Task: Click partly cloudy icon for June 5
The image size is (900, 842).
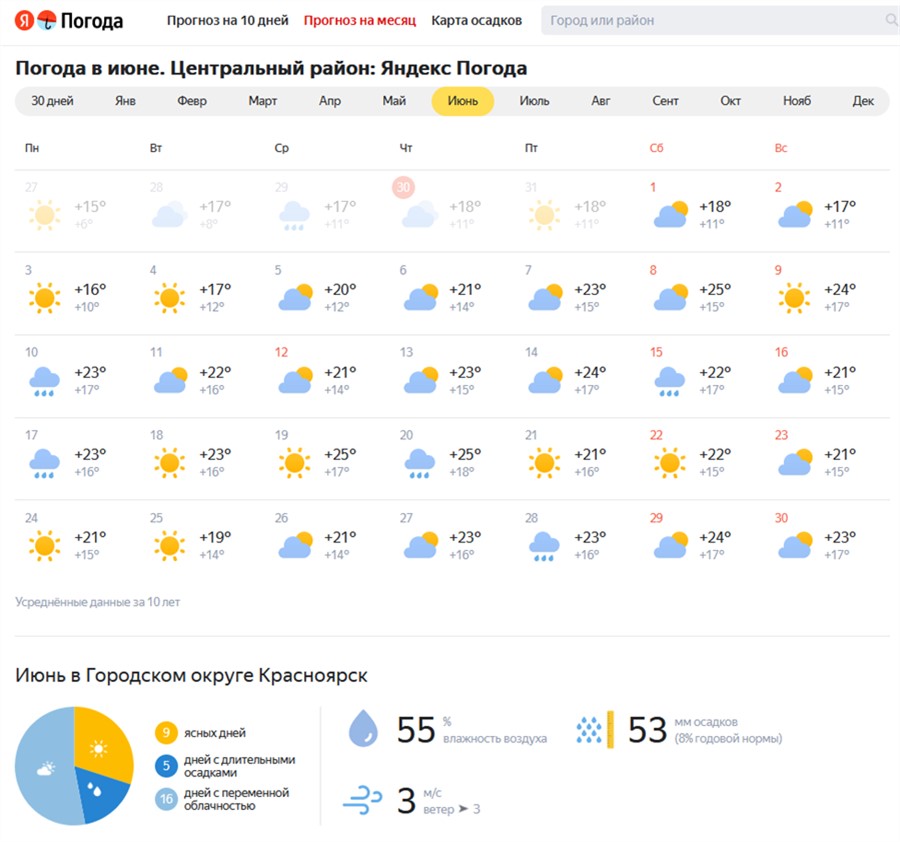Action: click(295, 297)
